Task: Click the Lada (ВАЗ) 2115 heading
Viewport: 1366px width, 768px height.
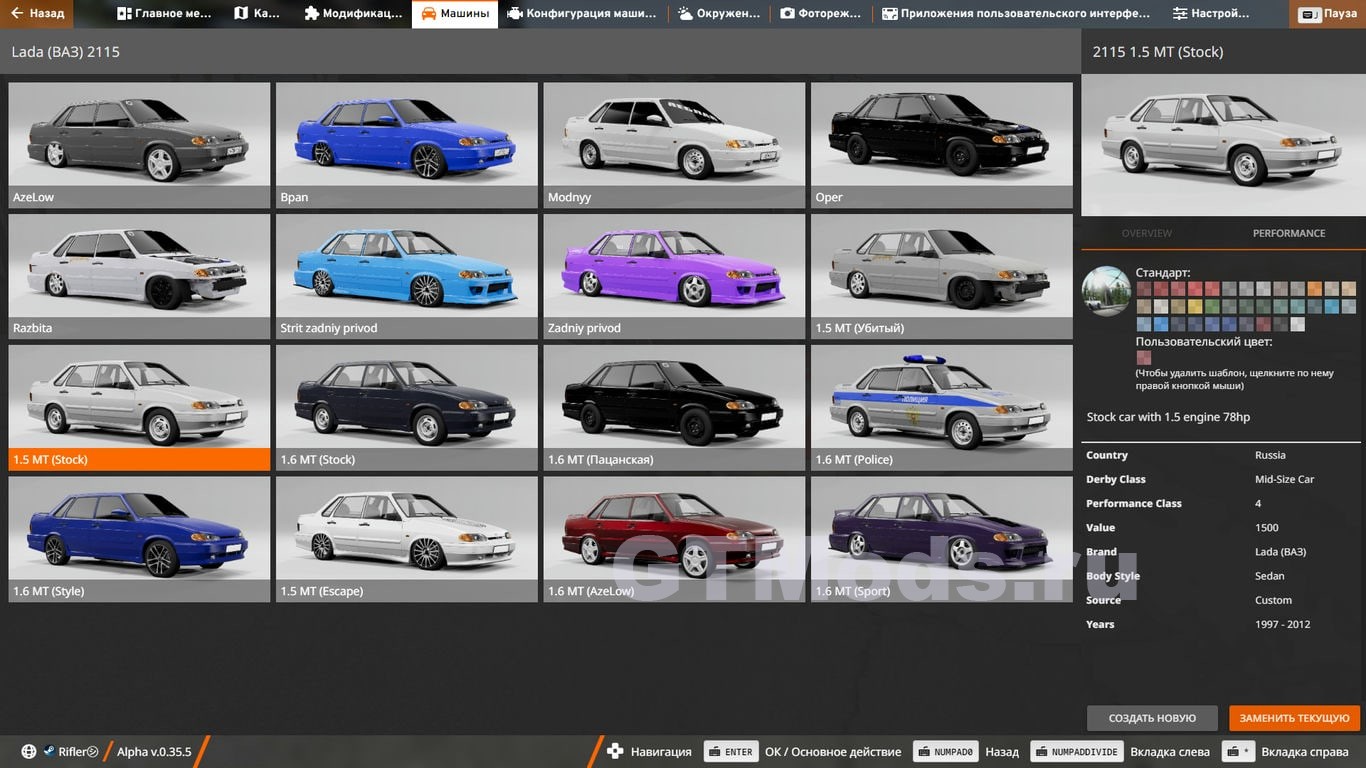Action: (x=65, y=52)
